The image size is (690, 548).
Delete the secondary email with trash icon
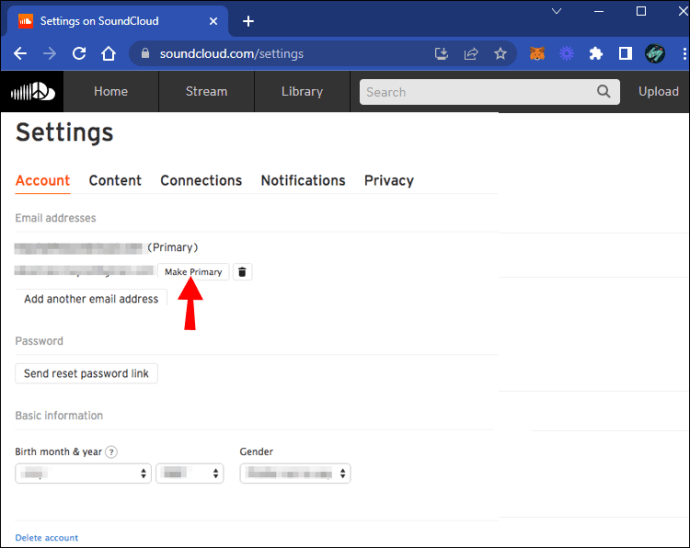243,272
